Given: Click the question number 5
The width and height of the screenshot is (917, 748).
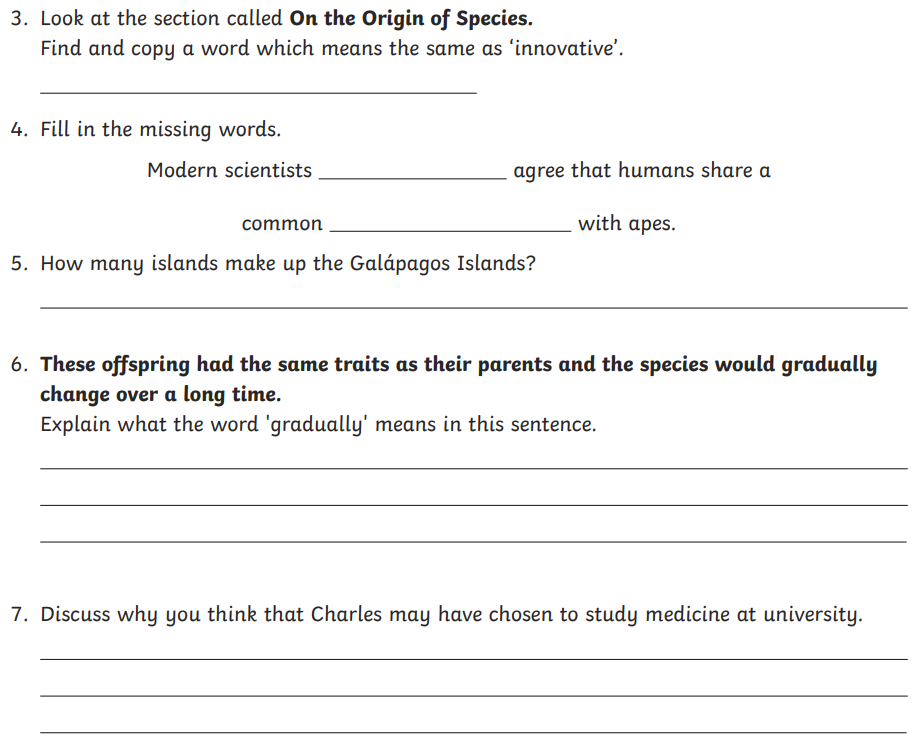Looking at the screenshot, I should tap(18, 265).
